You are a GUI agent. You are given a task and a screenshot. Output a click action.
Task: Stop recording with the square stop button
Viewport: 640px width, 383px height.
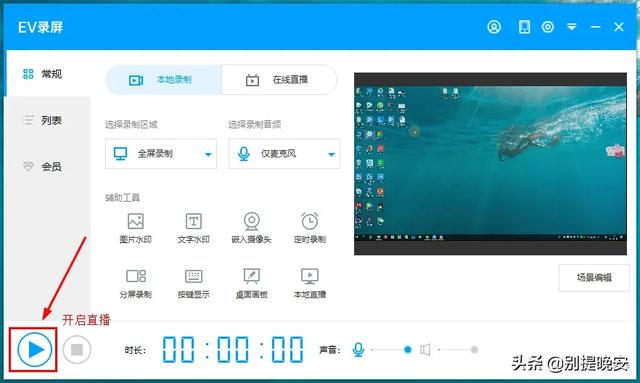(77, 350)
